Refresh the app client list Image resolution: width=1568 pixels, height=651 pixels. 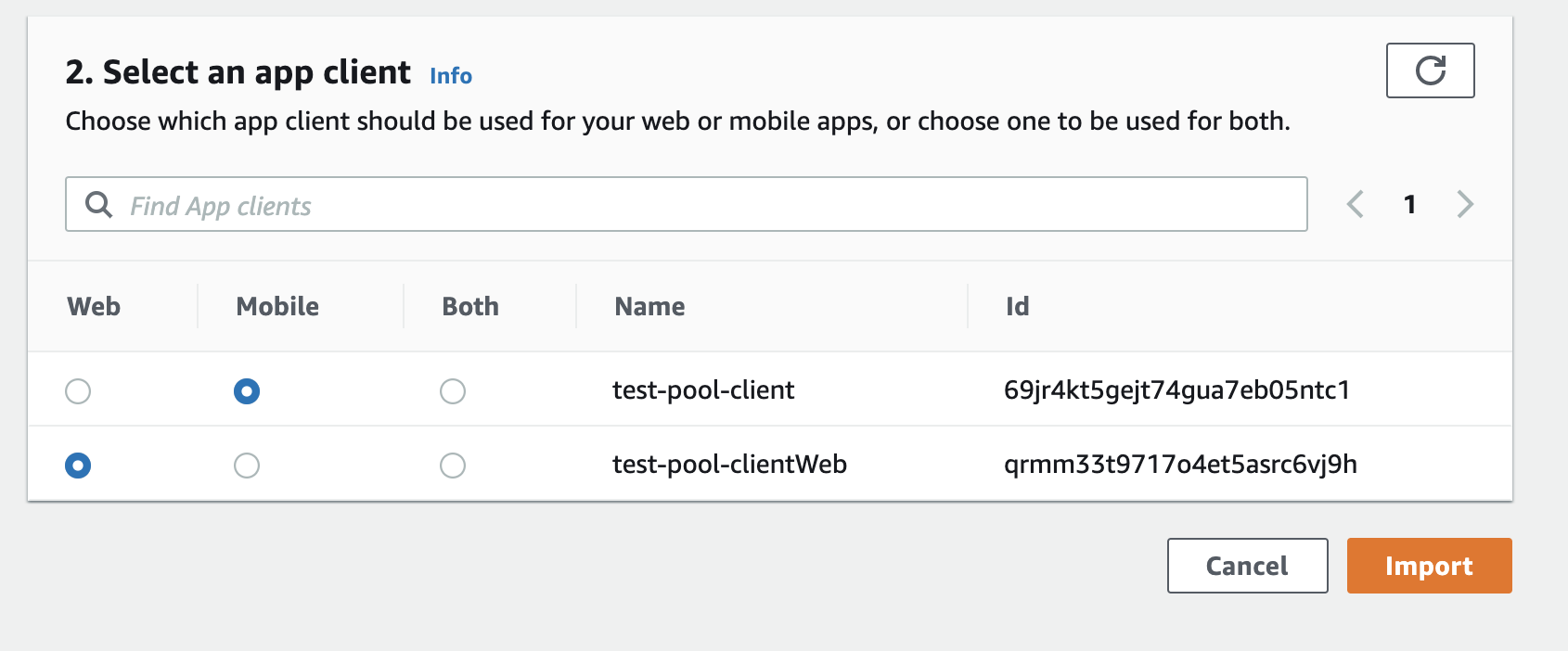pos(1430,70)
